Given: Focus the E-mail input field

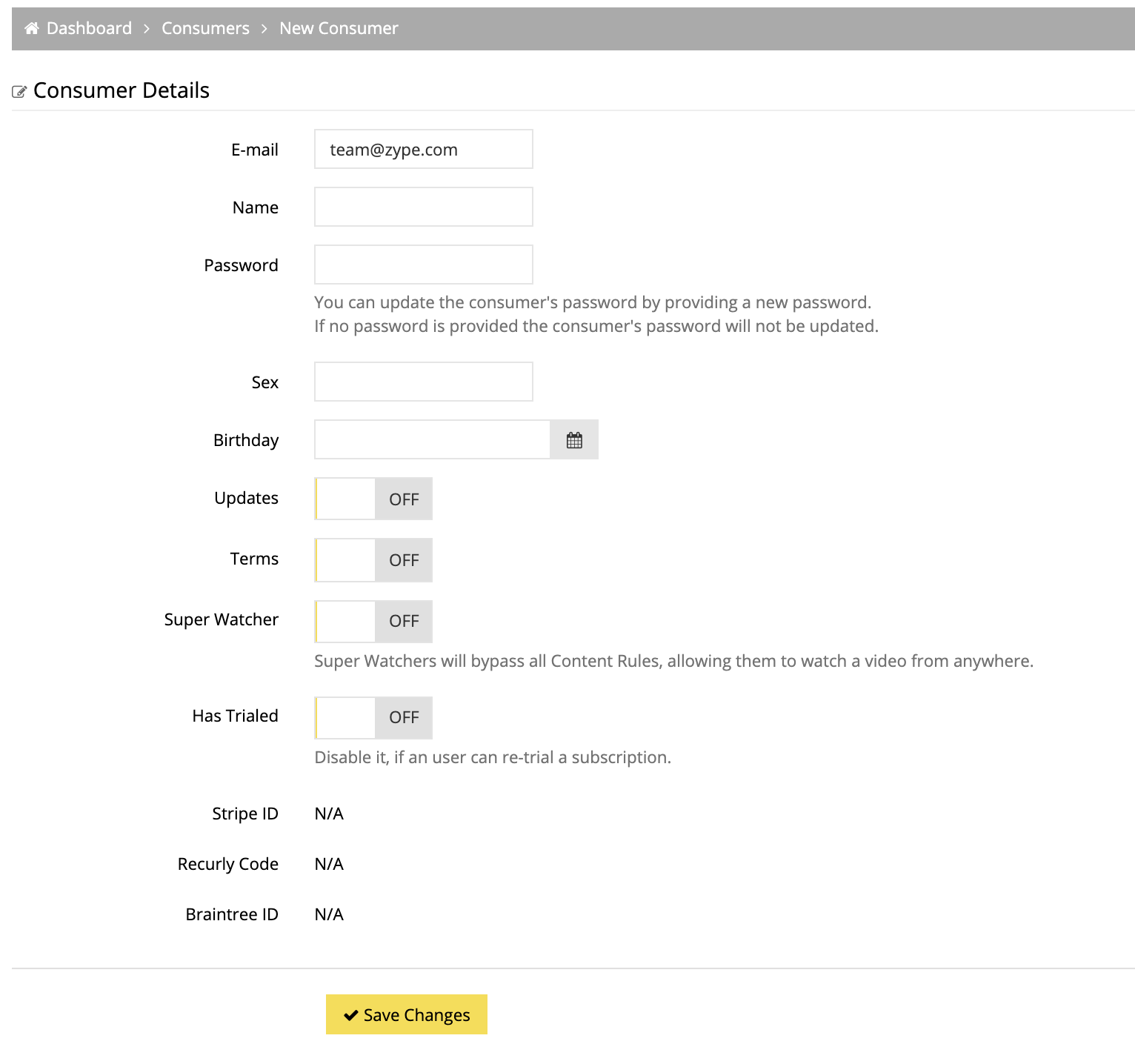Looking at the screenshot, I should 424,149.
